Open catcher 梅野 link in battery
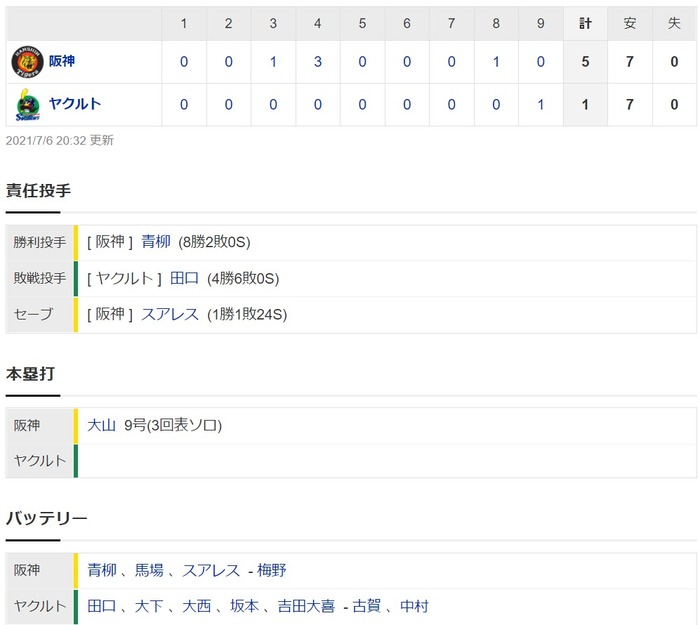Viewport: 700px width, 625px height. 271,570
